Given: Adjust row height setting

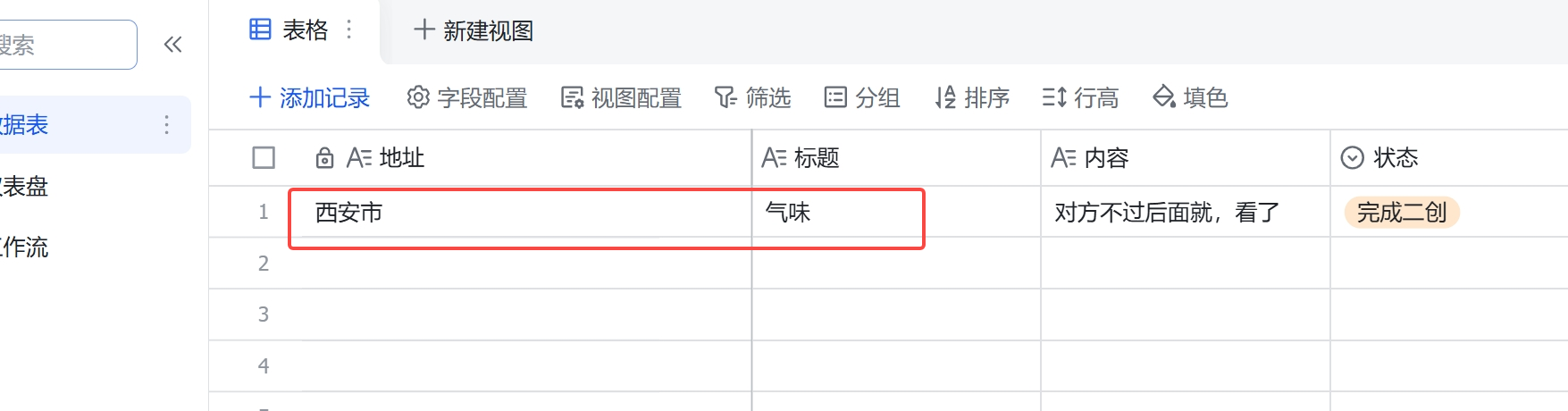Looking at the screenshot, I should click(x=1080, y=97).
